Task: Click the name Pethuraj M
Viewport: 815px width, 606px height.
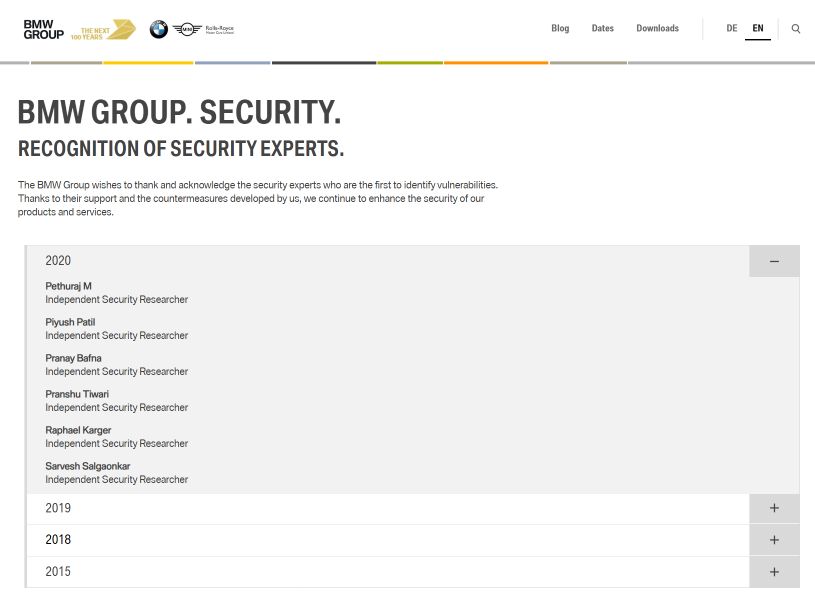Action: coord(68,286)
